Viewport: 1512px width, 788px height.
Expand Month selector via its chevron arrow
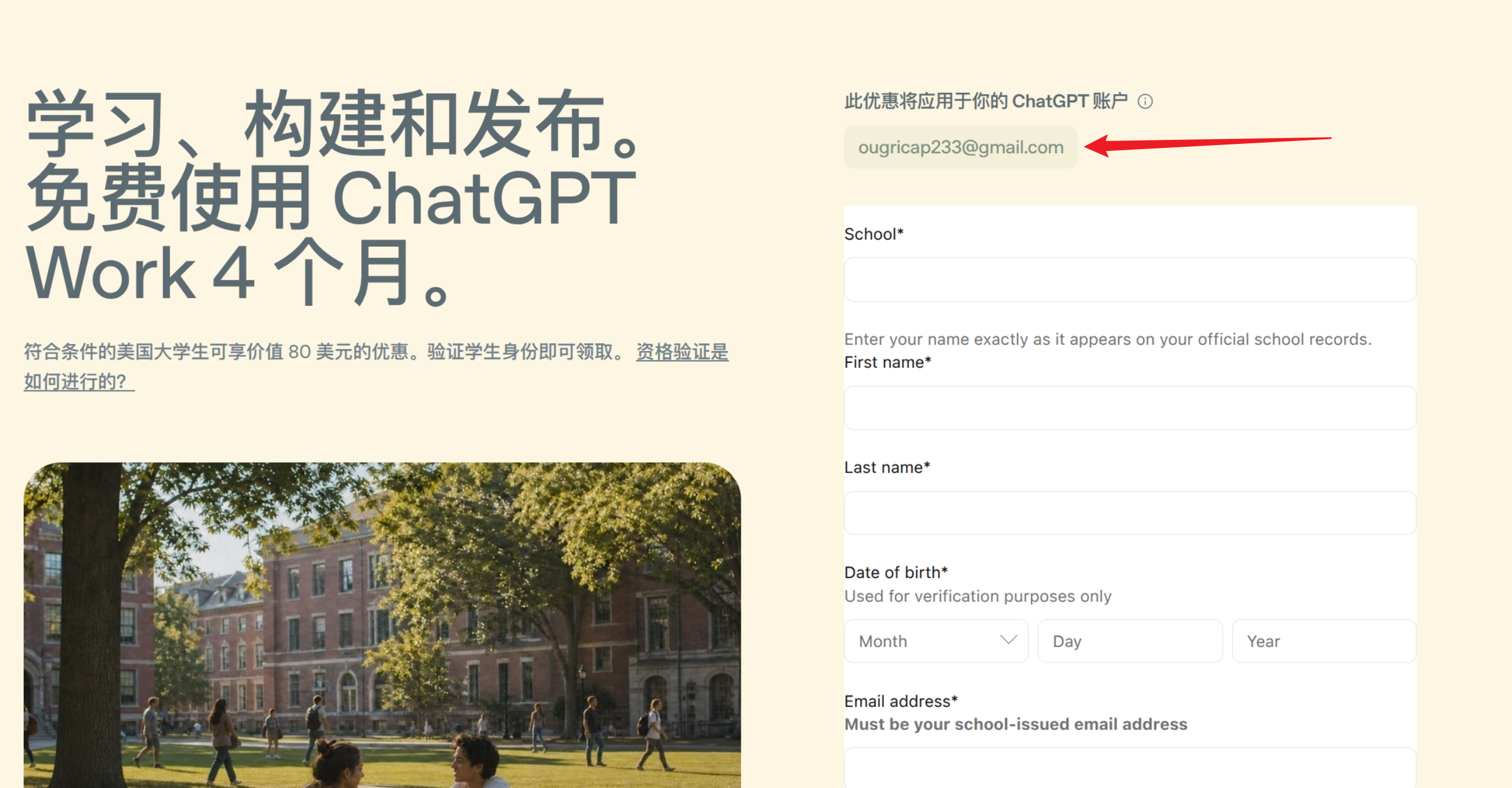tap(1008, 639)
